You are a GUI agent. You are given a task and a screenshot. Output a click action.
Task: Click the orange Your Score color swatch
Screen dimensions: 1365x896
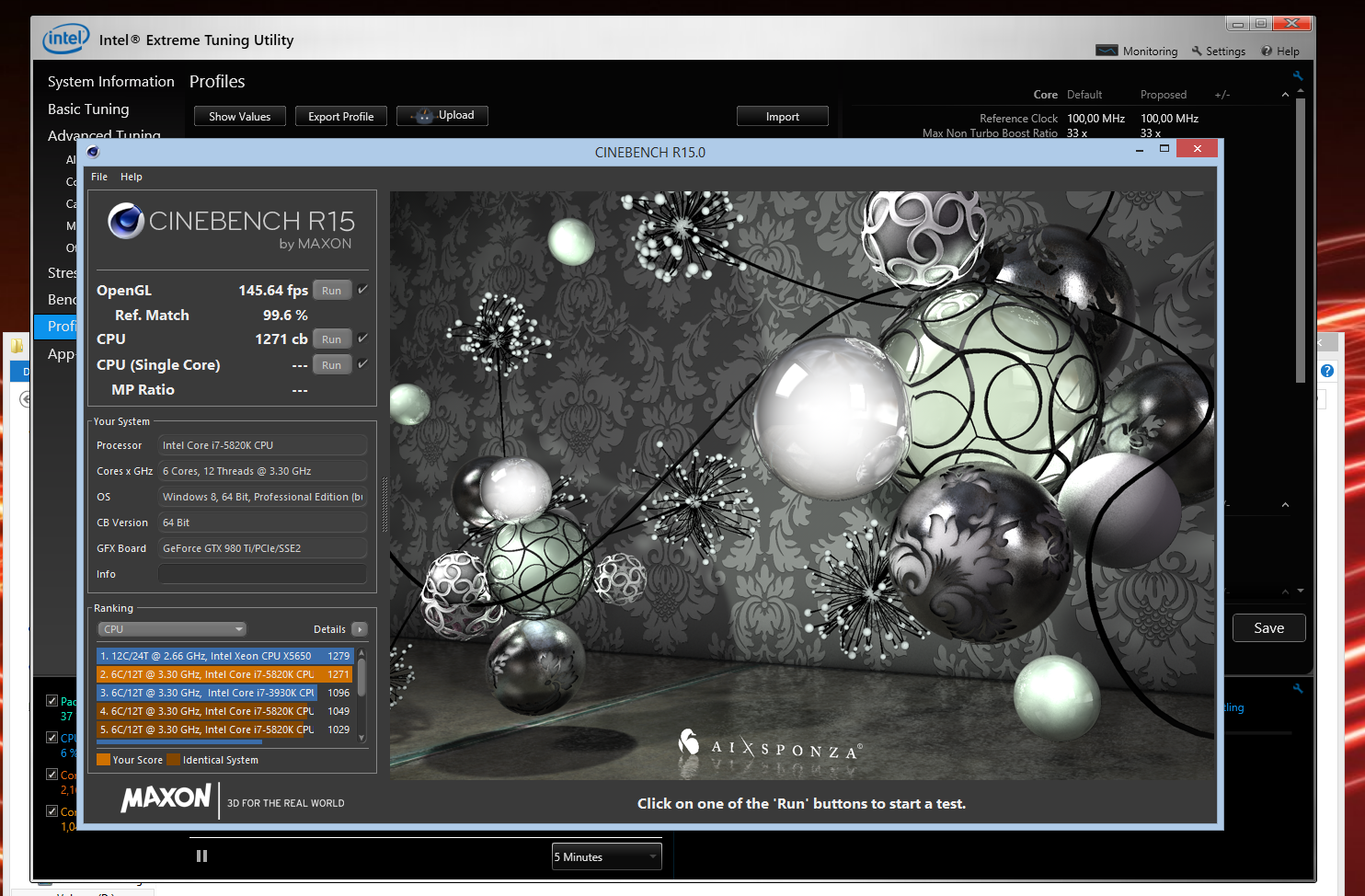104,760
